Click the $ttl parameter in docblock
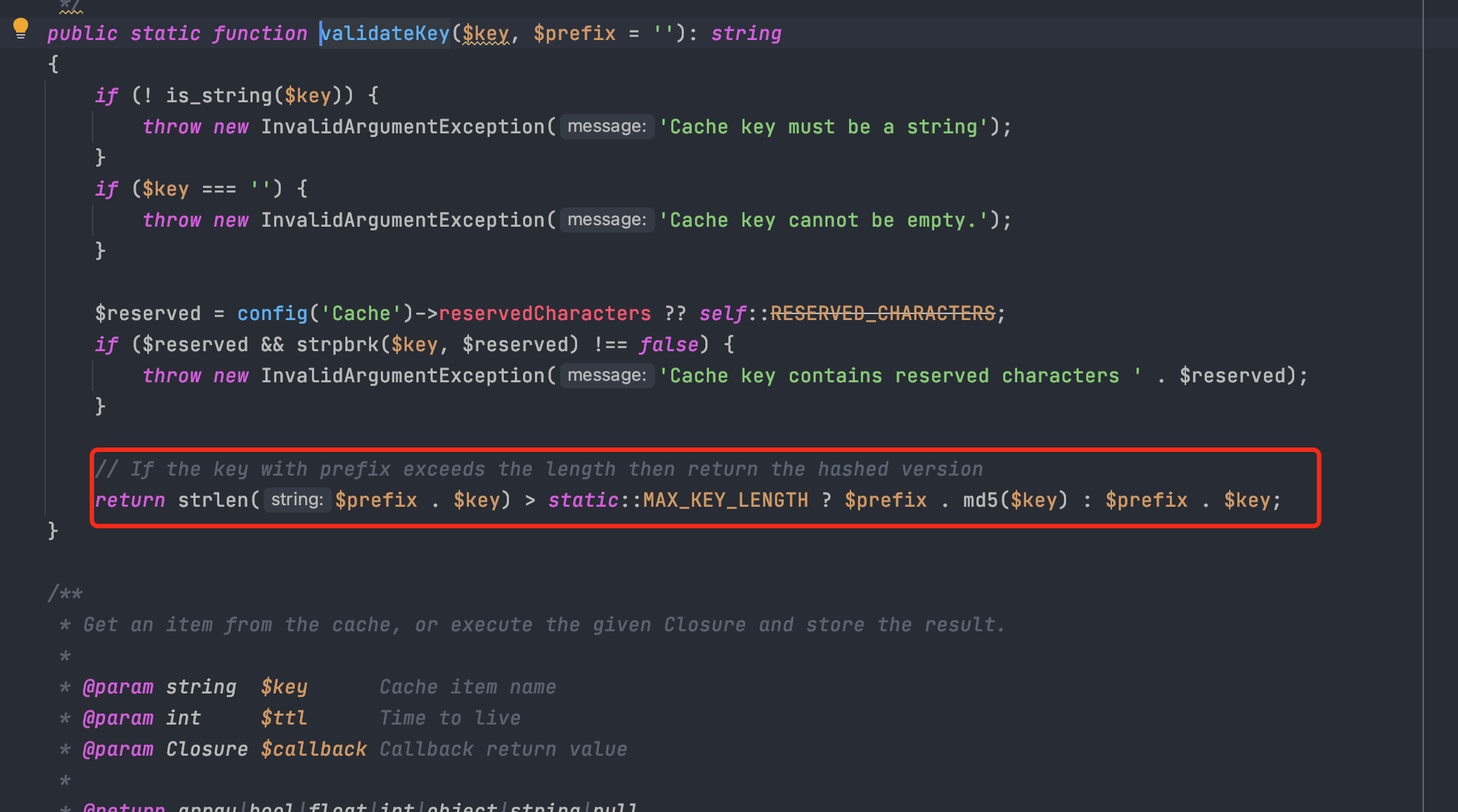Viewport: 1458px width, 812px height. pos(284,718)
